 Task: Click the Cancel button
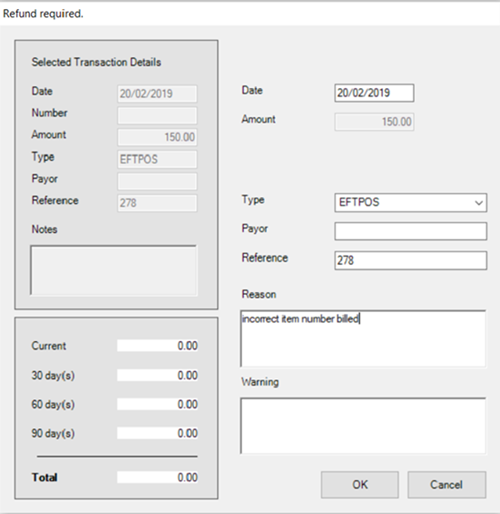tap(447, 485)
